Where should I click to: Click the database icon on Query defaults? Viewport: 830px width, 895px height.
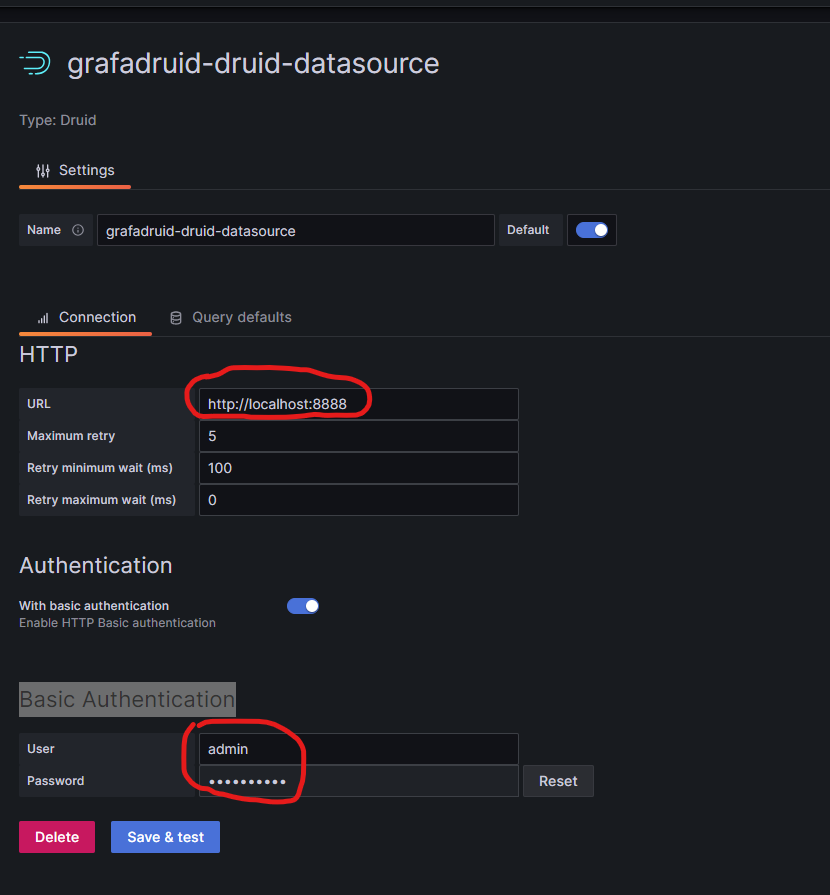click(x=175, y=317)
